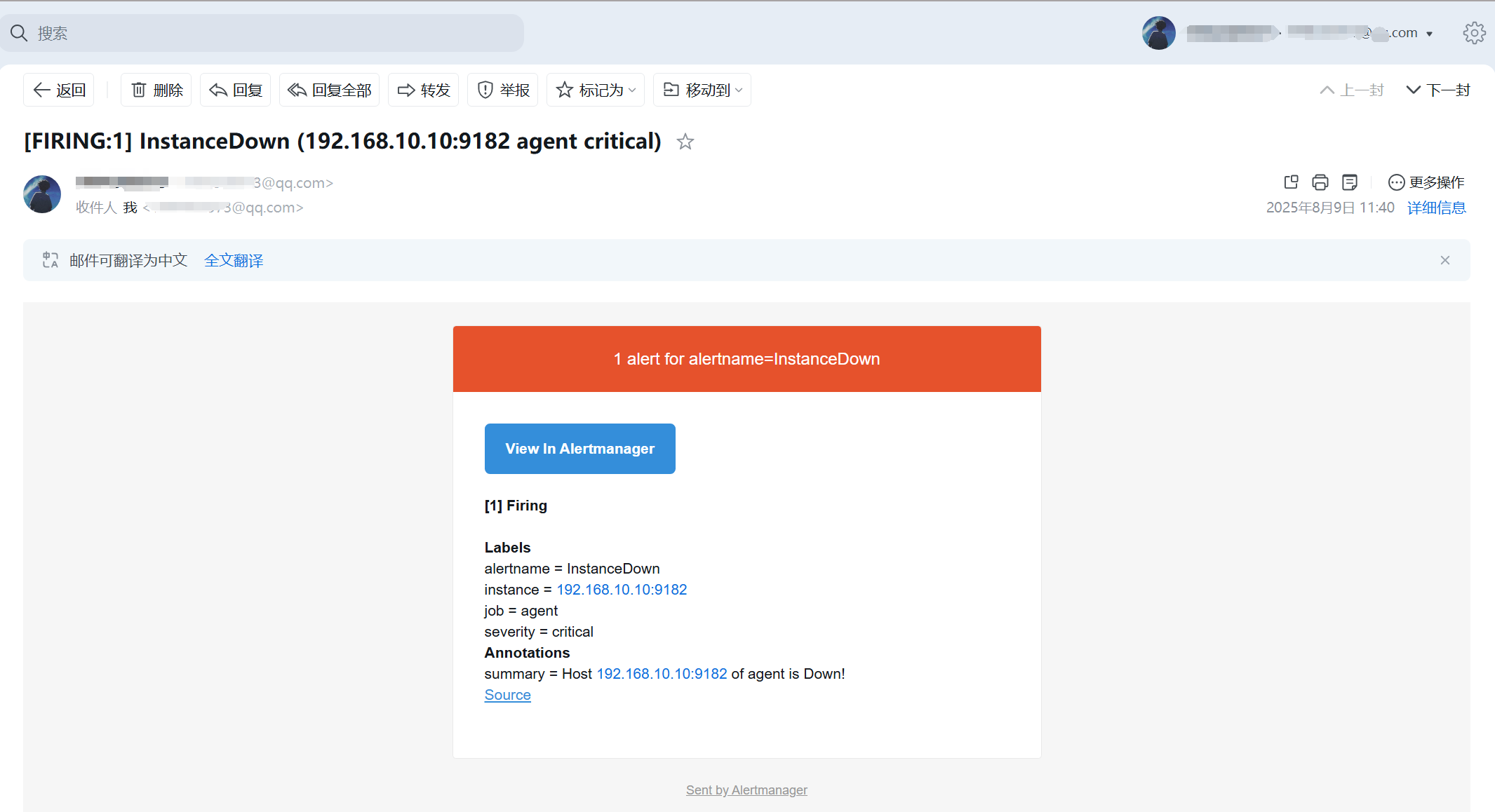Image resolution: width=1495 pixels, height=812 pixels.
Task: Go to previous email 上一封
Action: tap(1352, 90)
